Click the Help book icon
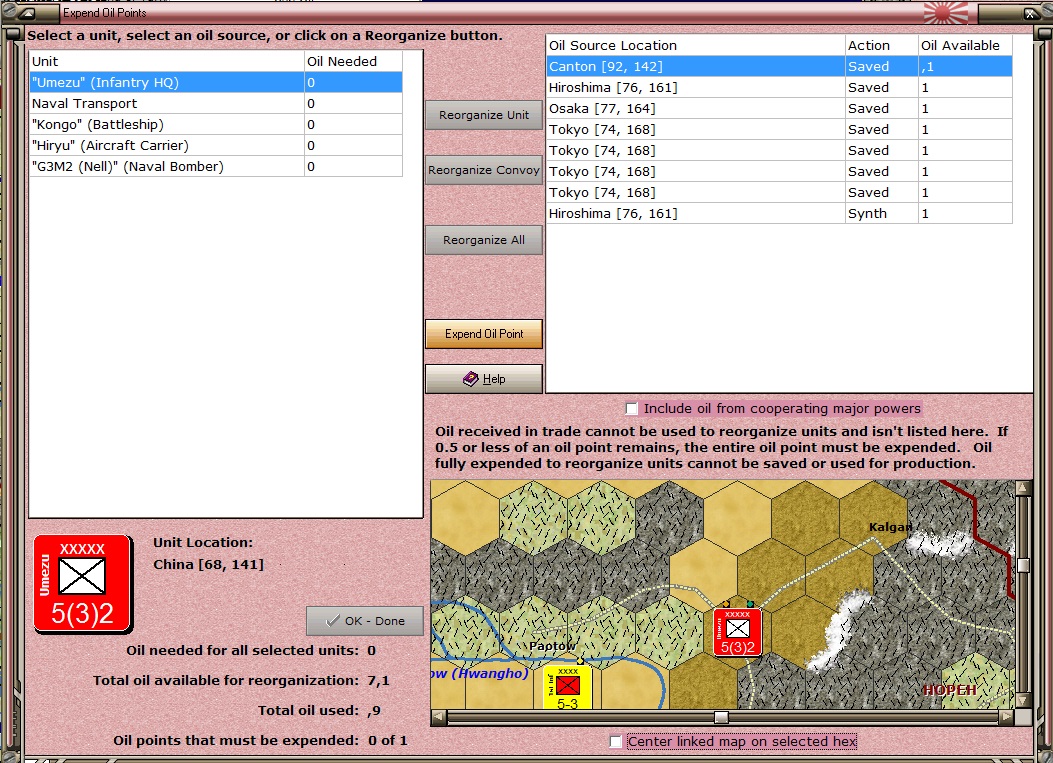1053x763 pixels. 471,379
